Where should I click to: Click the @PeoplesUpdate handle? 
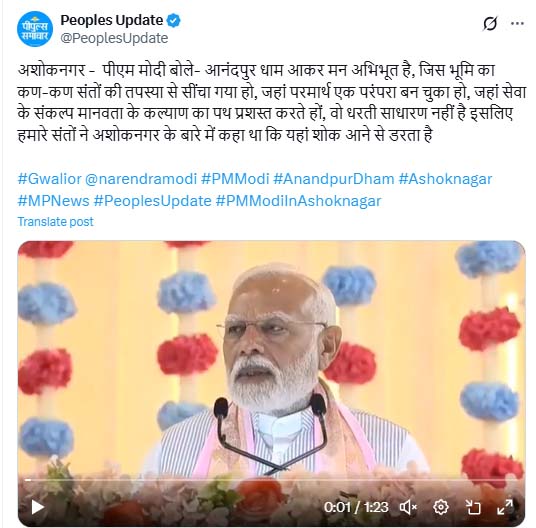pyautogui.click(x=114, y=38)
